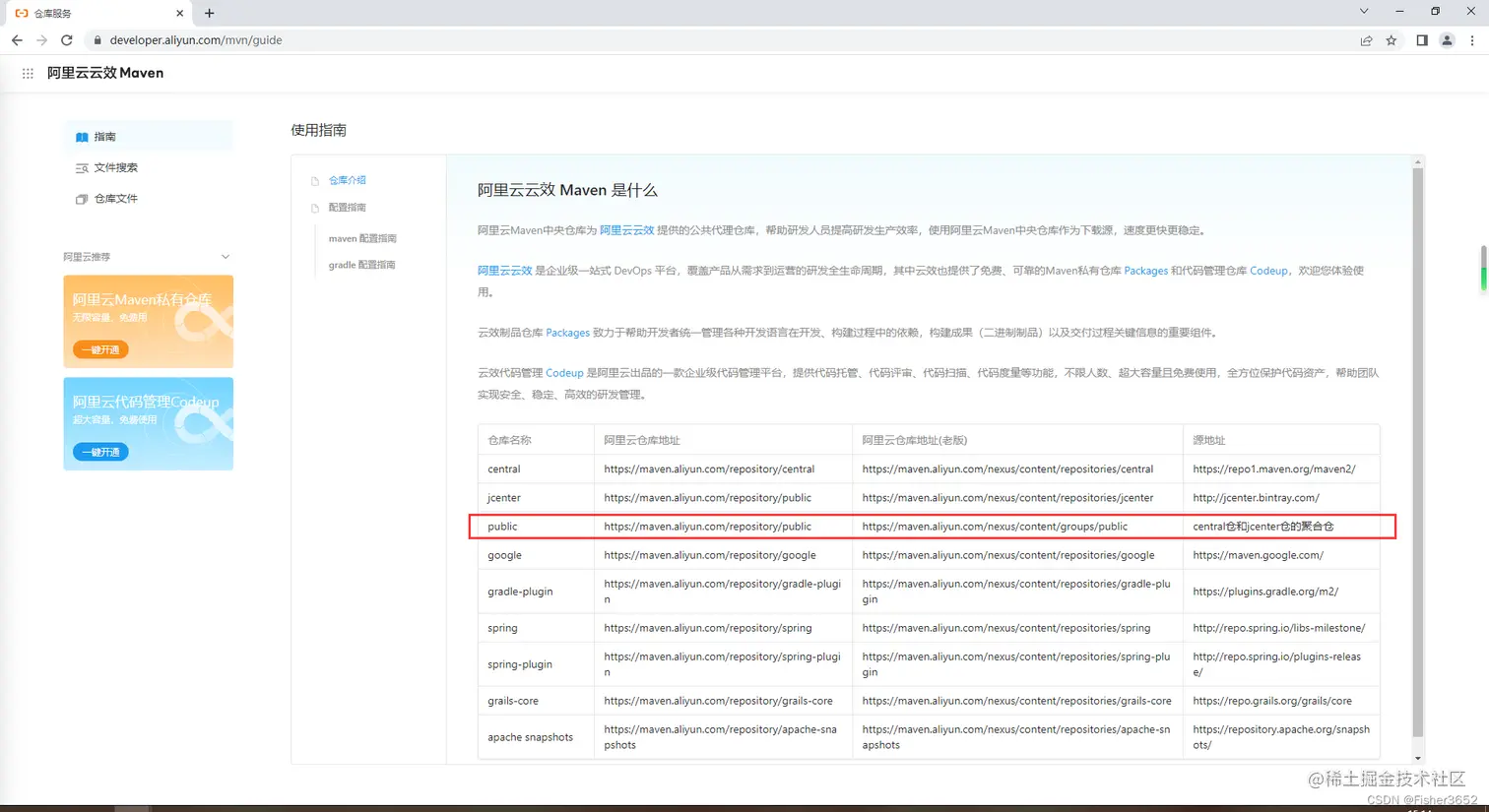This screenshot has height=812, width=1489.
Task: Select 指南 in the left sidebar
Action: pos(149,137)
